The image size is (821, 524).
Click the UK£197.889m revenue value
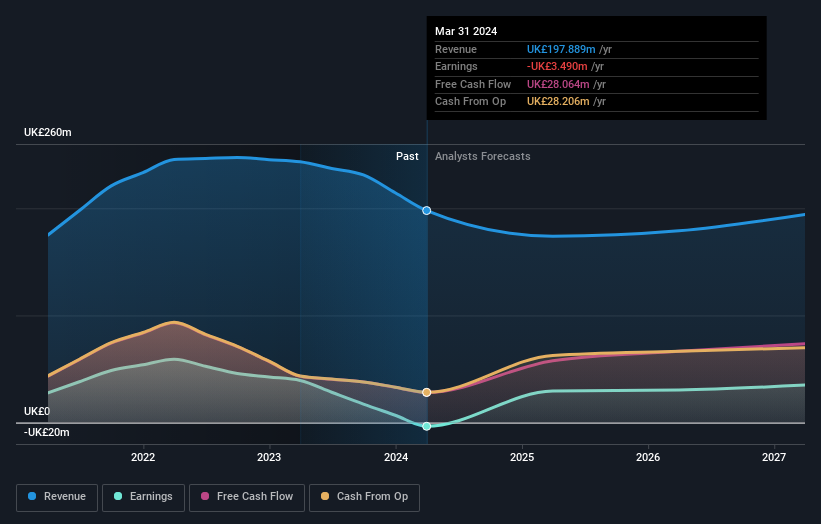tap(561, 49)
